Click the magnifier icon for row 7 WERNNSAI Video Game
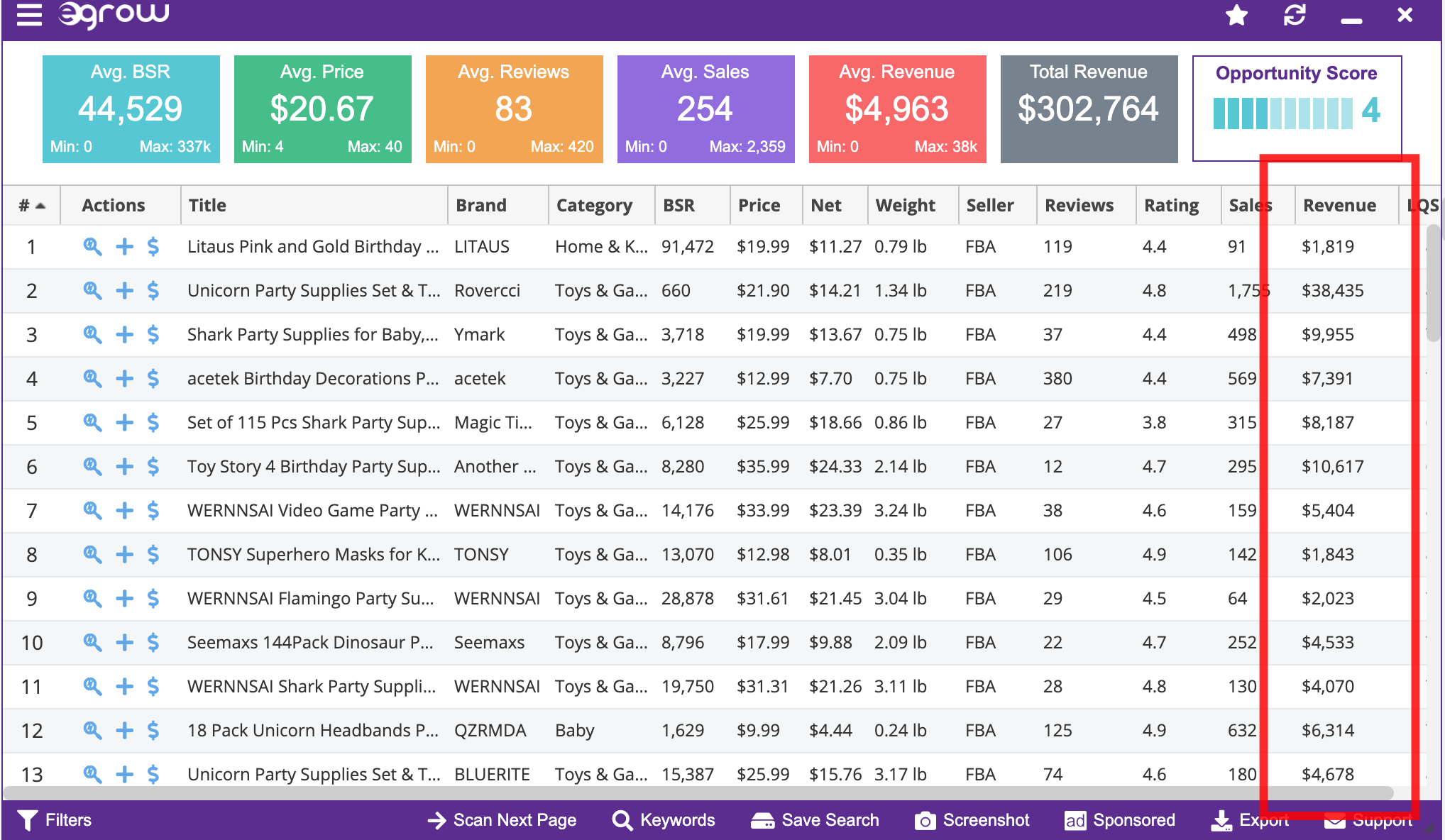 pos(92,510)
